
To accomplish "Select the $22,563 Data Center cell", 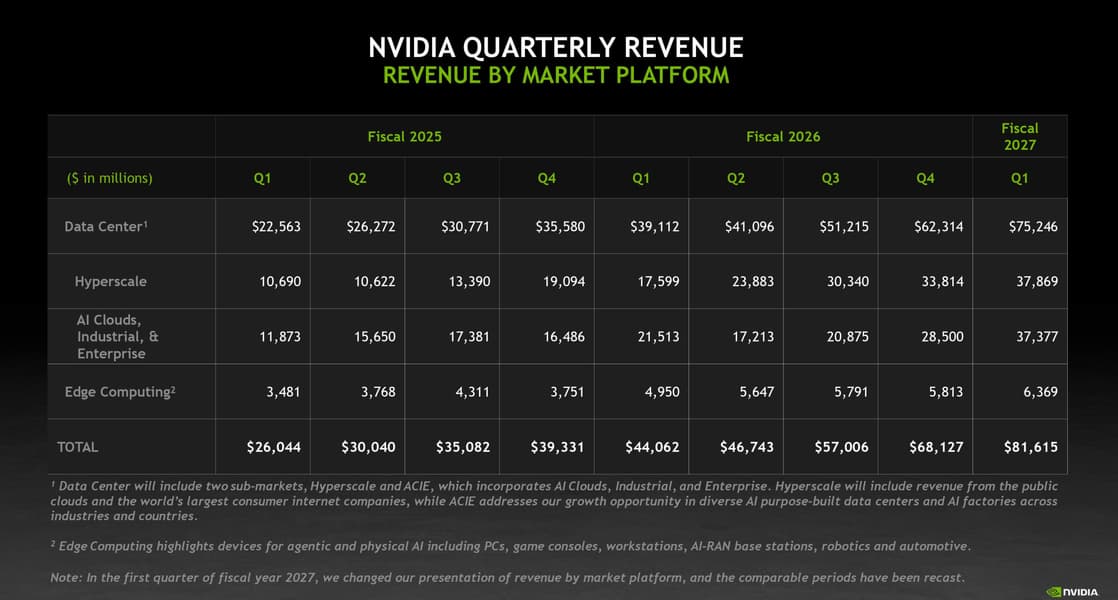I will click(x=276, y=227).
